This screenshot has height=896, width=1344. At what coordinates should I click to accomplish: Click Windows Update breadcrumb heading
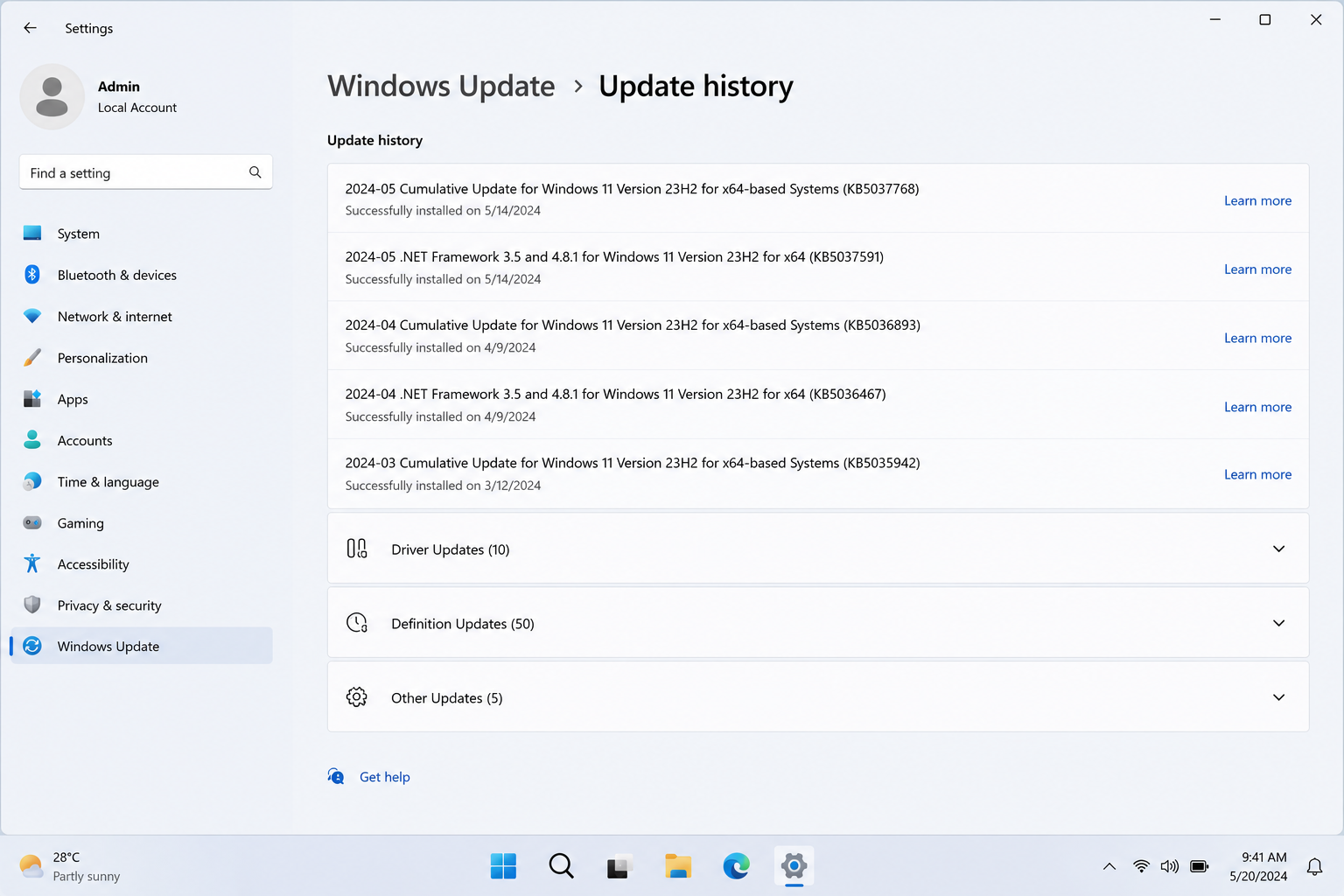pos(441,86)
